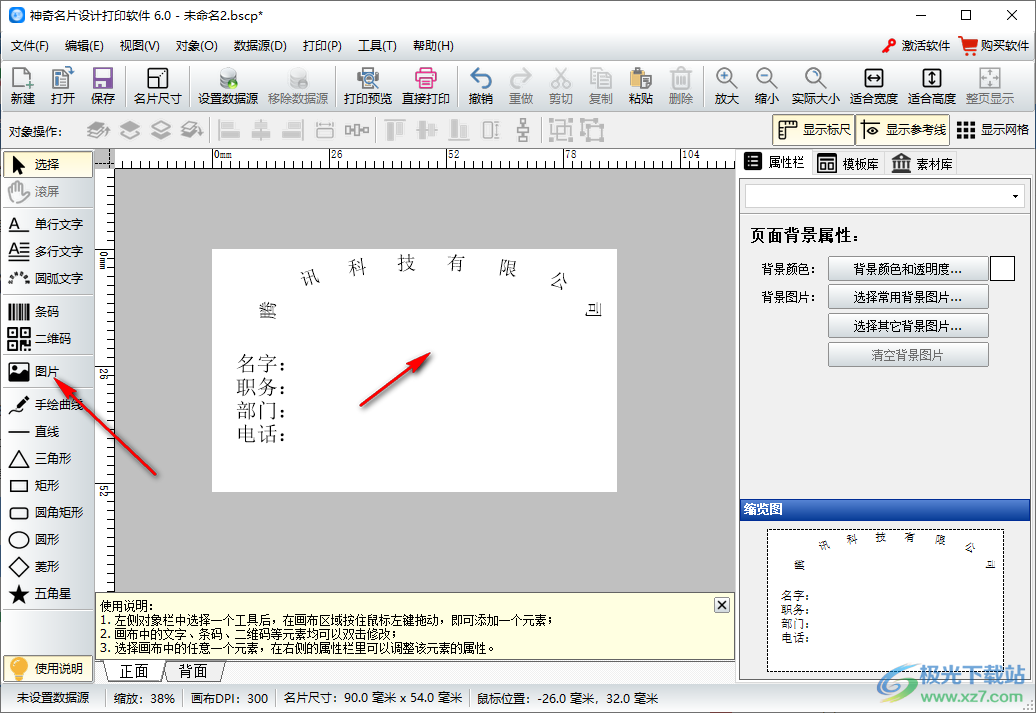Pick the 单行文字 text tool
The width and height of the screenshot is (1036, 713).
pos(48,224)
